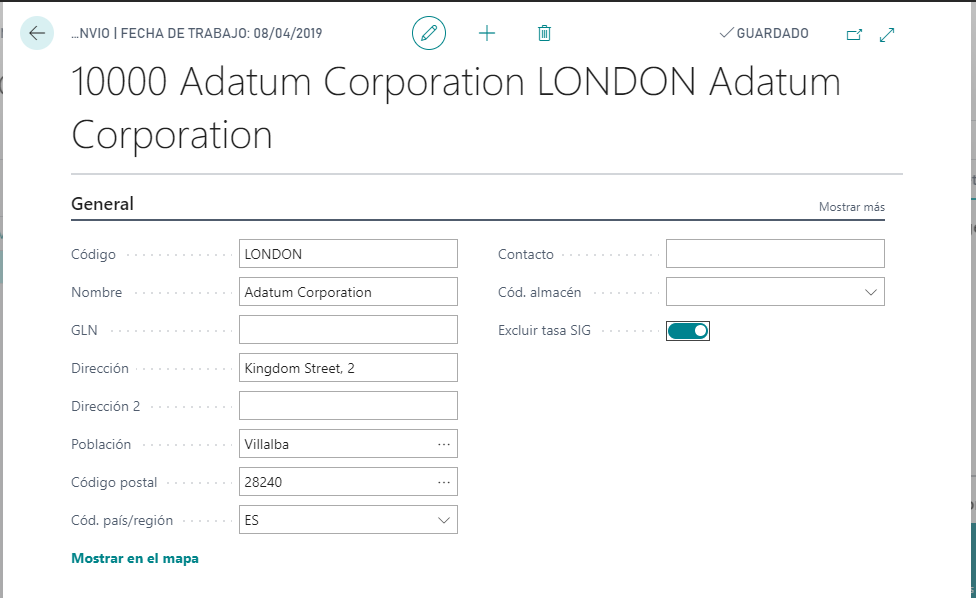Open the Cód. país/región dropdown
976x598 pixels.
(444, 520)
